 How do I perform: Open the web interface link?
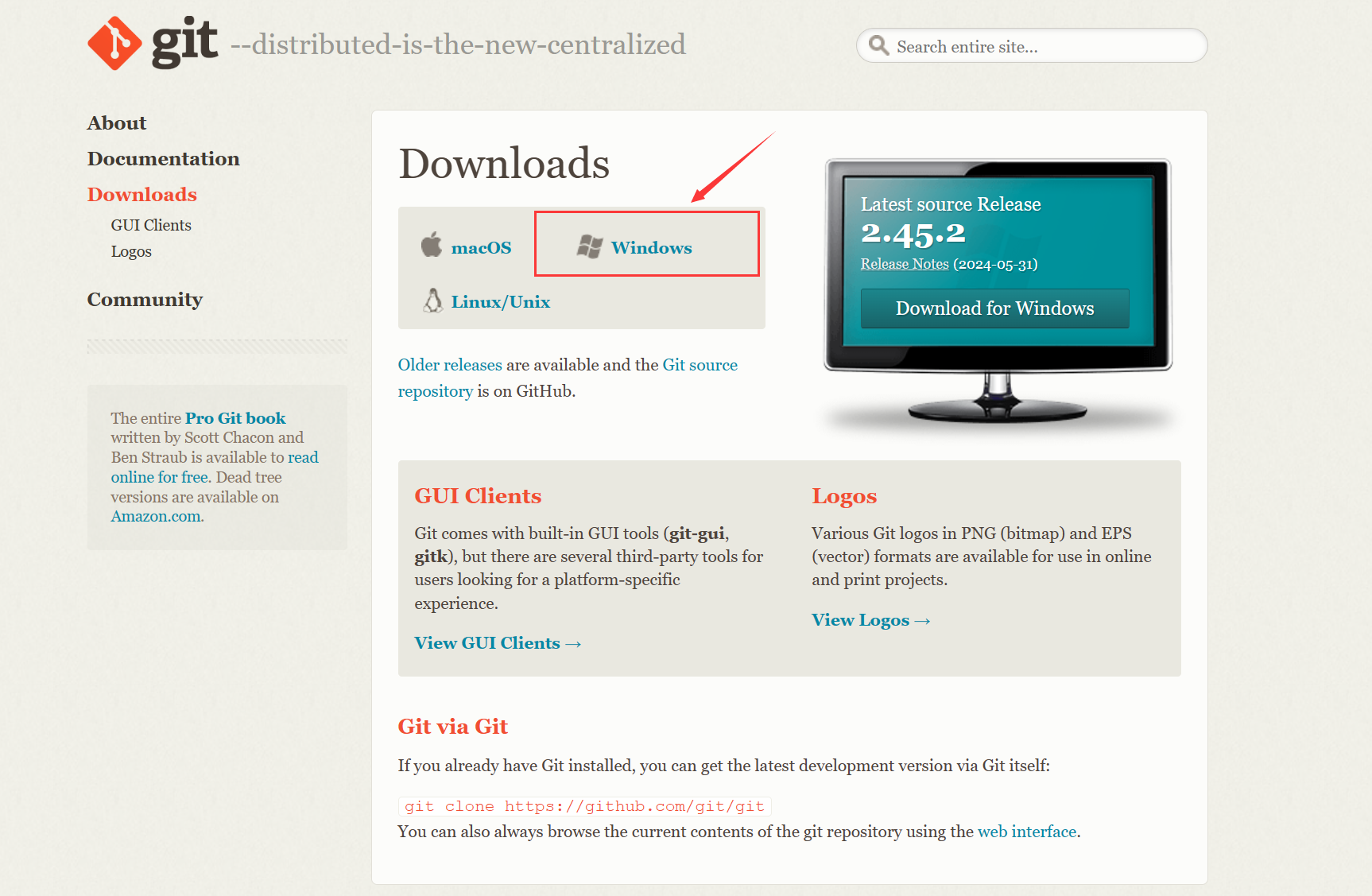pos(1027,832)
